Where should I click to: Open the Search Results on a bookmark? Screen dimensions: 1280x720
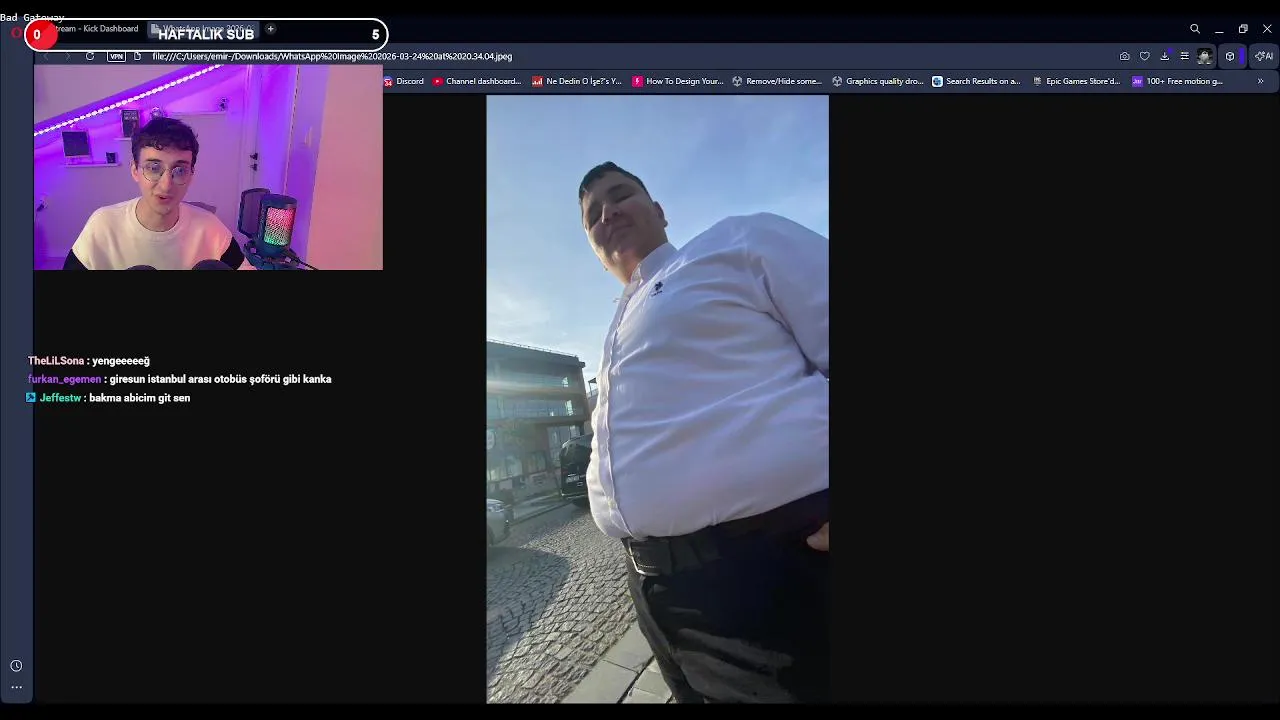[976, 81]
